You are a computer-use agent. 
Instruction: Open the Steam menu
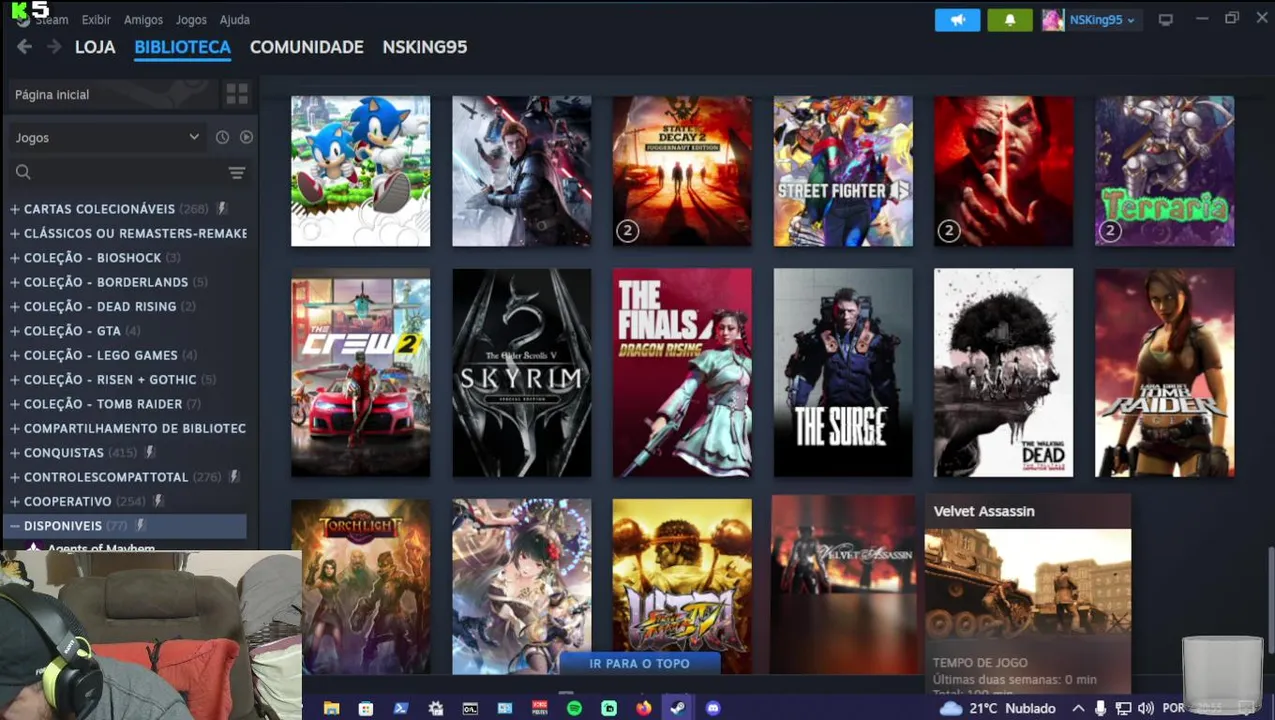click(52, 20)
